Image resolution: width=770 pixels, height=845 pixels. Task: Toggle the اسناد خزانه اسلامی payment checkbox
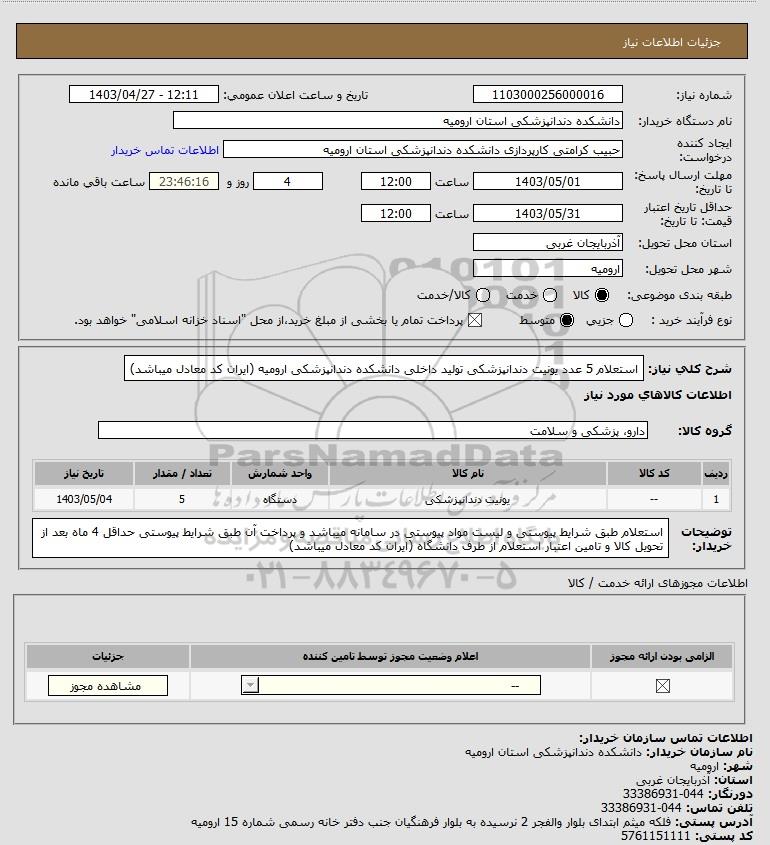475,320
